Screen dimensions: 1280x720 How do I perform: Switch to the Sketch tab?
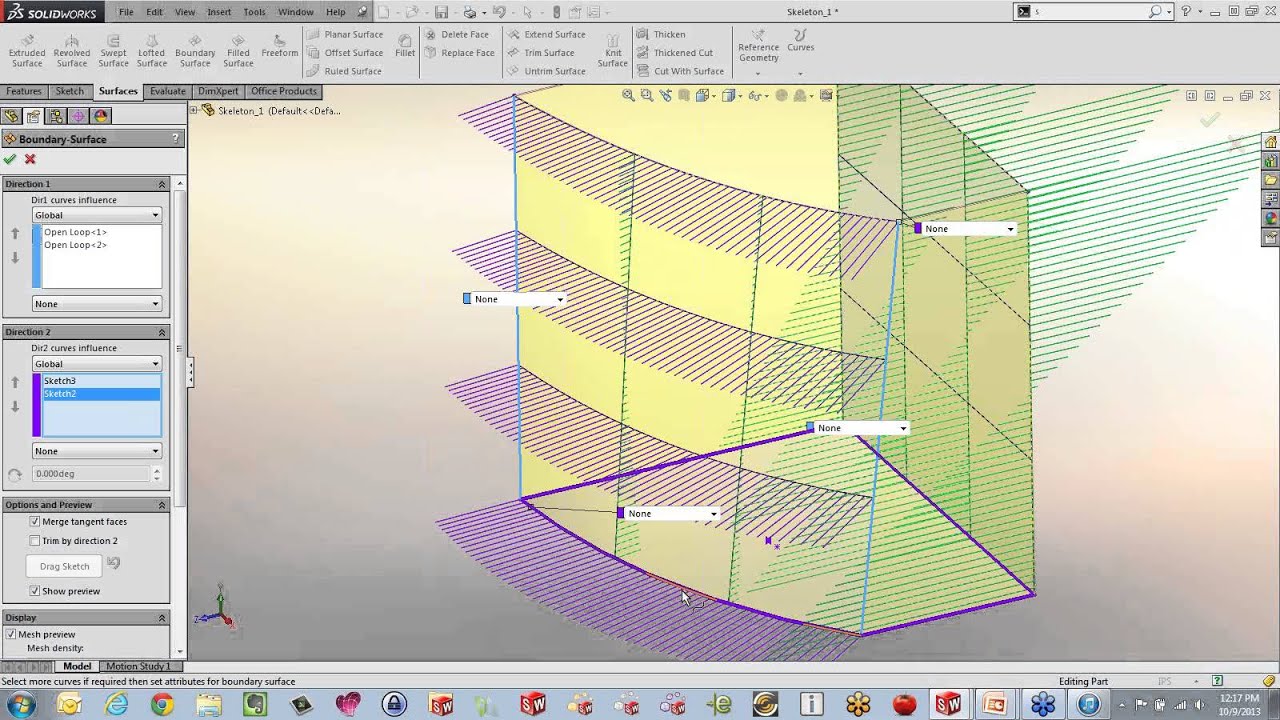[x=70, y=91]
